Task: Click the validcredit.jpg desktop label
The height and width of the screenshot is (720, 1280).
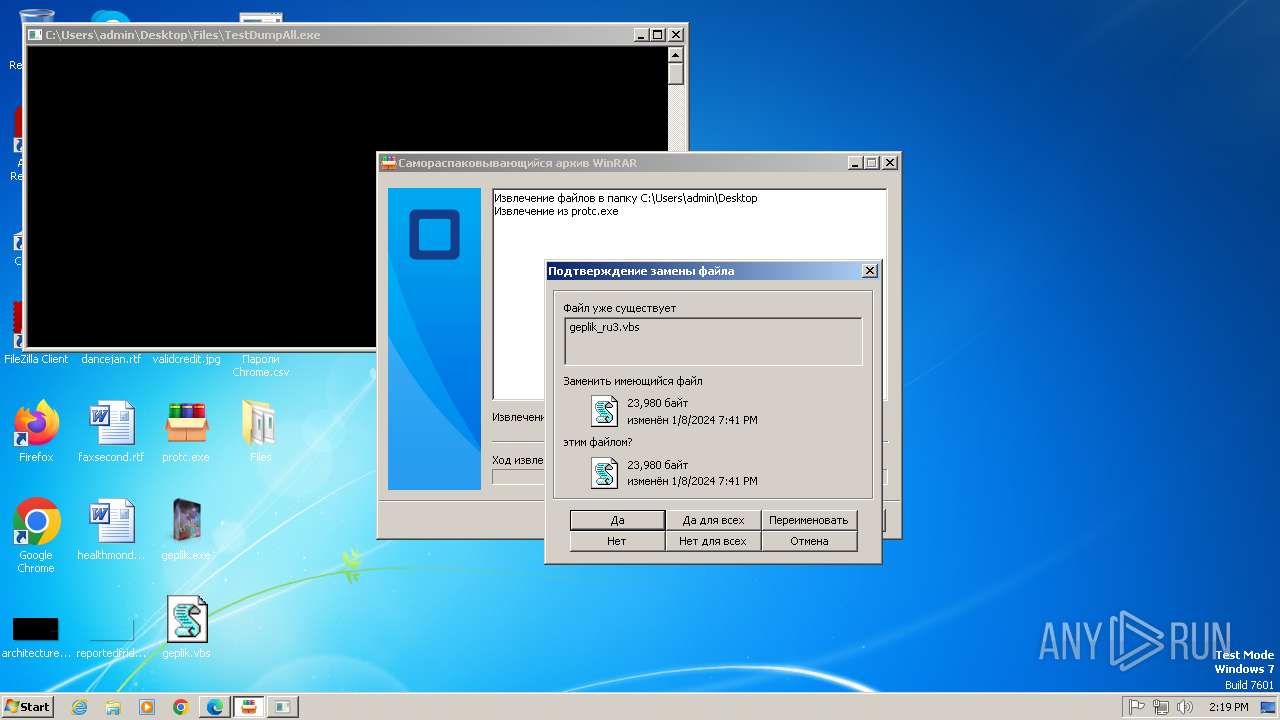Action: tap(186, 359)
